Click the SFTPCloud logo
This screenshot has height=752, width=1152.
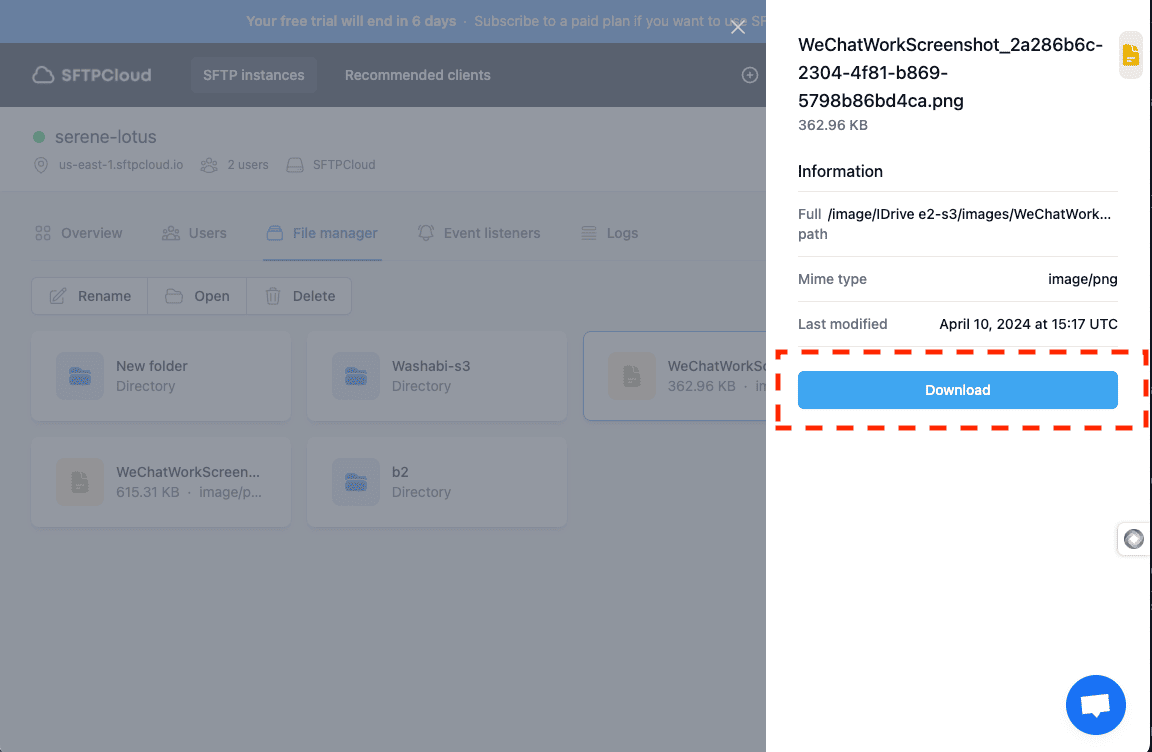point(92,75)
